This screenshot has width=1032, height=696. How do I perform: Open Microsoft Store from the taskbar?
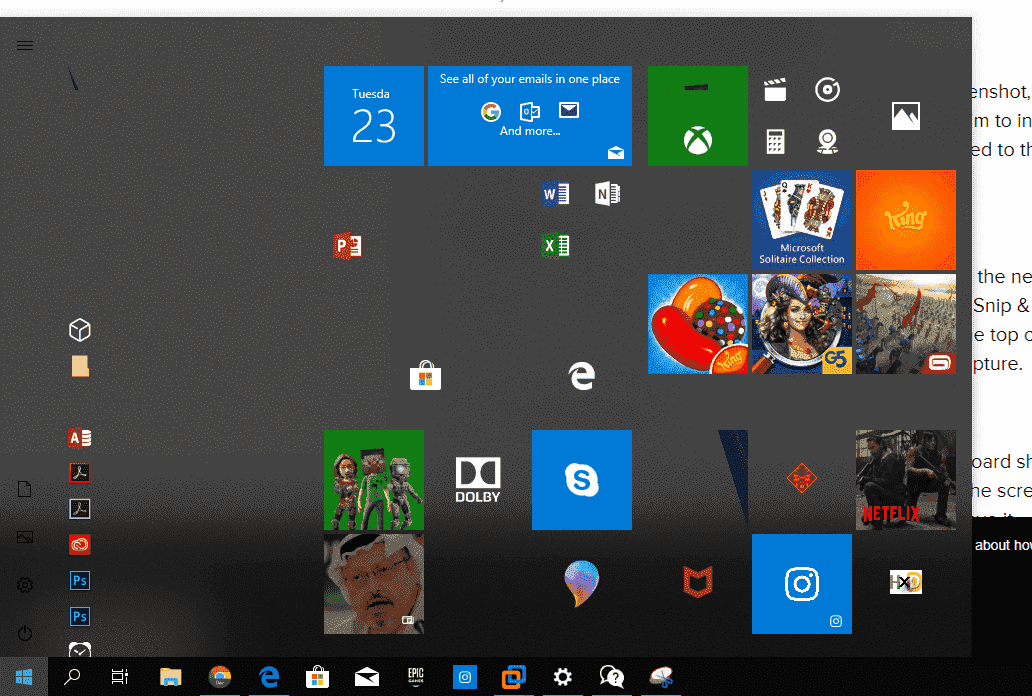point(317,676)
